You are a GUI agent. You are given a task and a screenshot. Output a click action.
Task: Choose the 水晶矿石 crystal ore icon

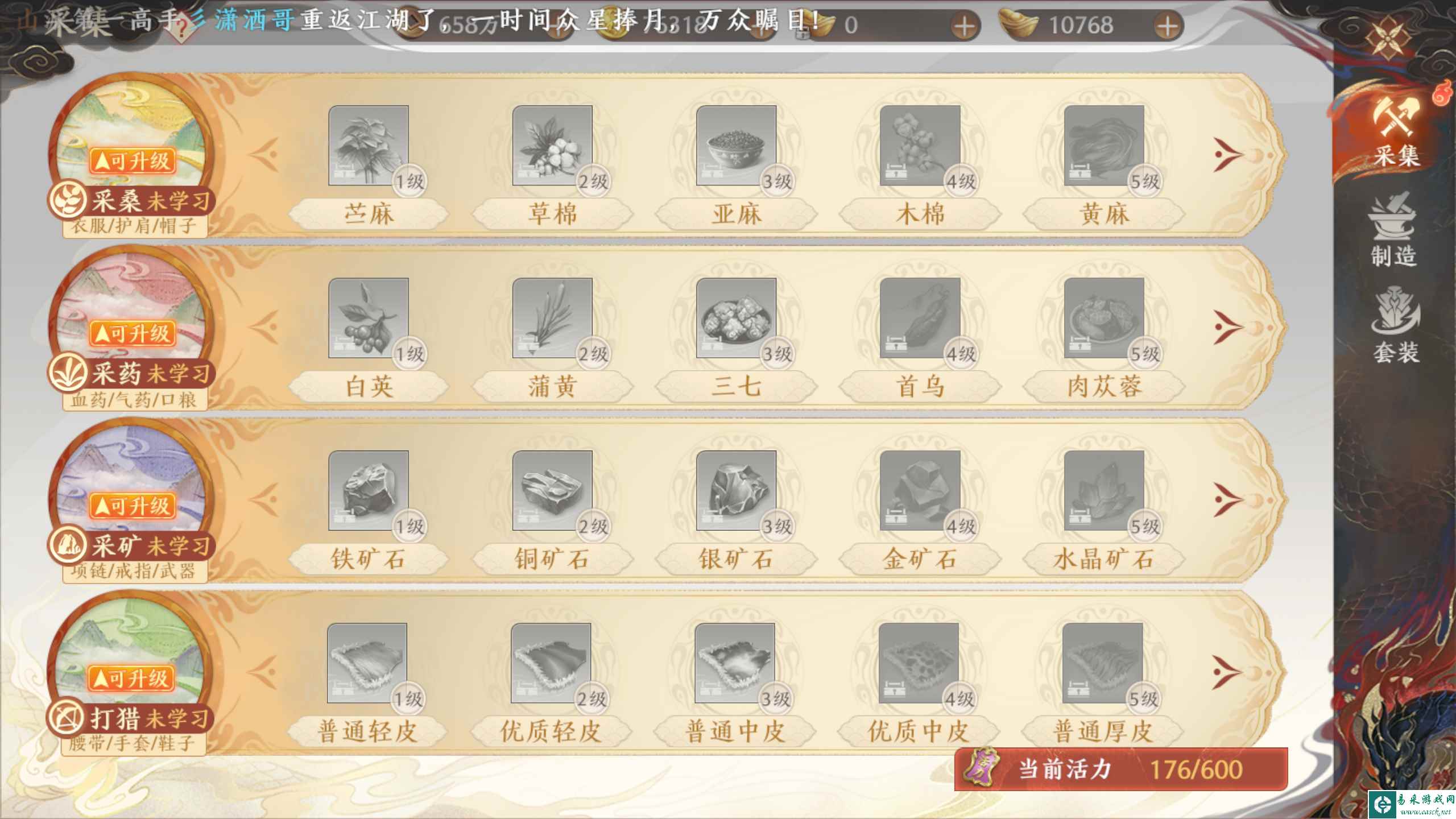(1104, 490)
